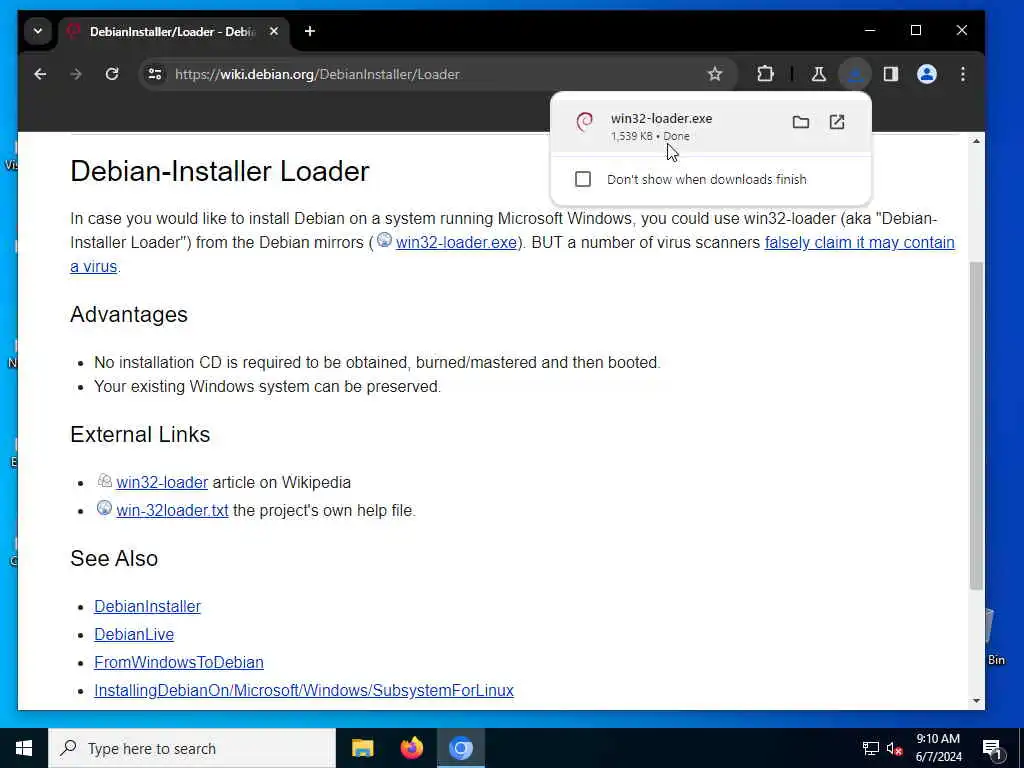The width and height of the screenshot is (1024, 768).
Task: Open the Chrome three-dot menu
Action: 963,74
